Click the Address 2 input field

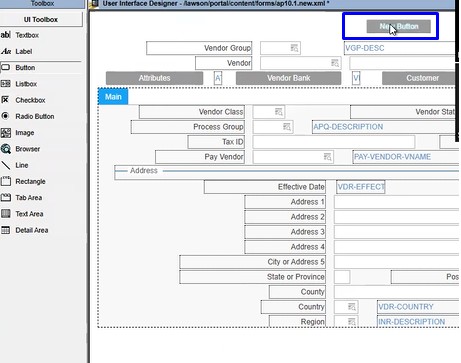[x=397, y=217]
